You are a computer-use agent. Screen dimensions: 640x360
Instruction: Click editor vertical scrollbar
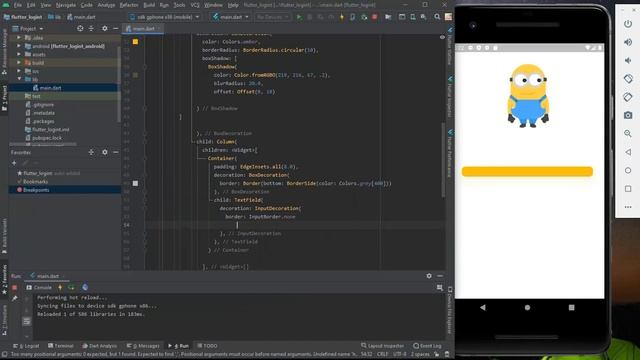pyautogui.click(x=442, y=159)
